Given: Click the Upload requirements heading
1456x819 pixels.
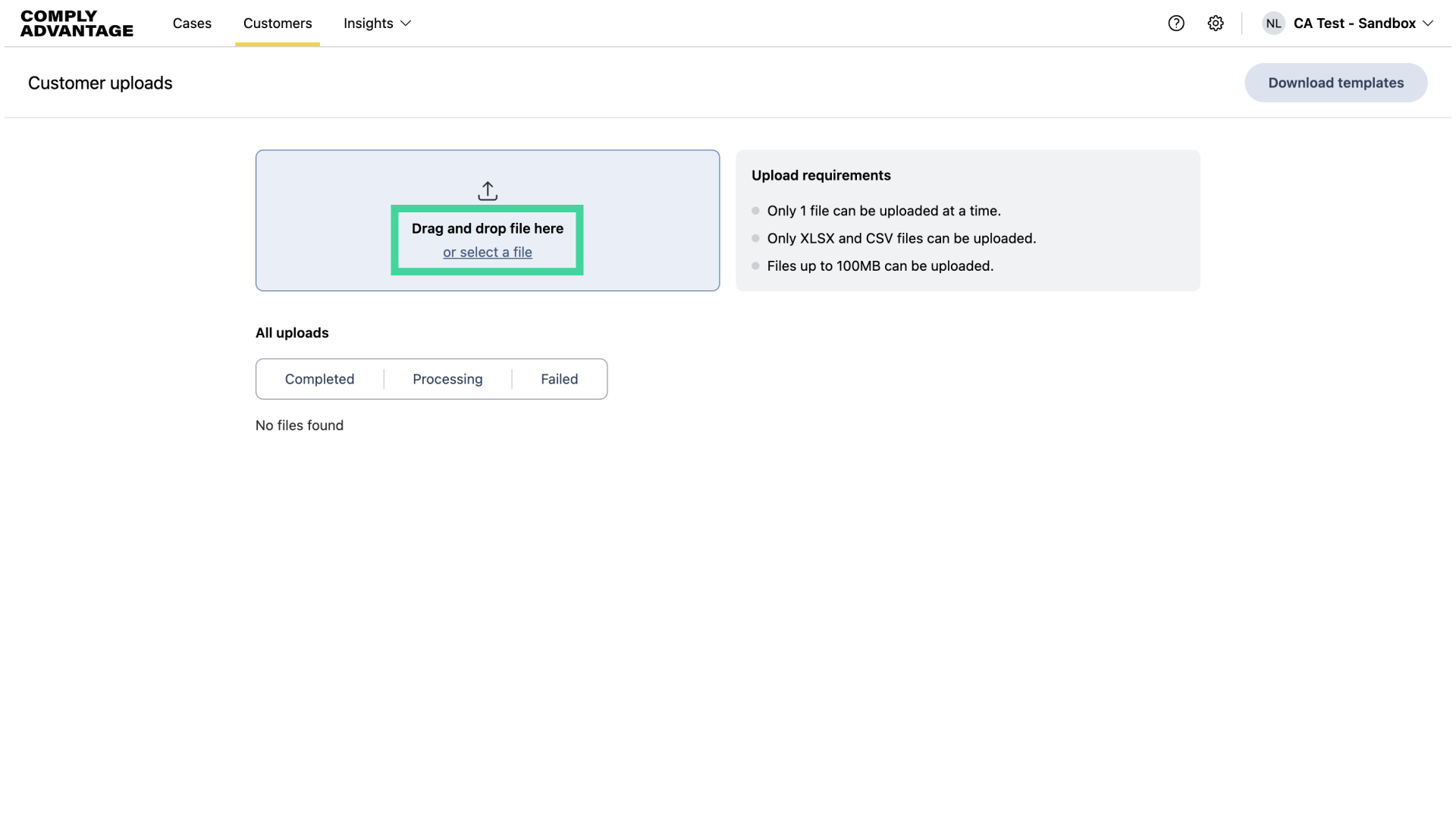Looking at the screenshot, I should click(x=821, y=176).
